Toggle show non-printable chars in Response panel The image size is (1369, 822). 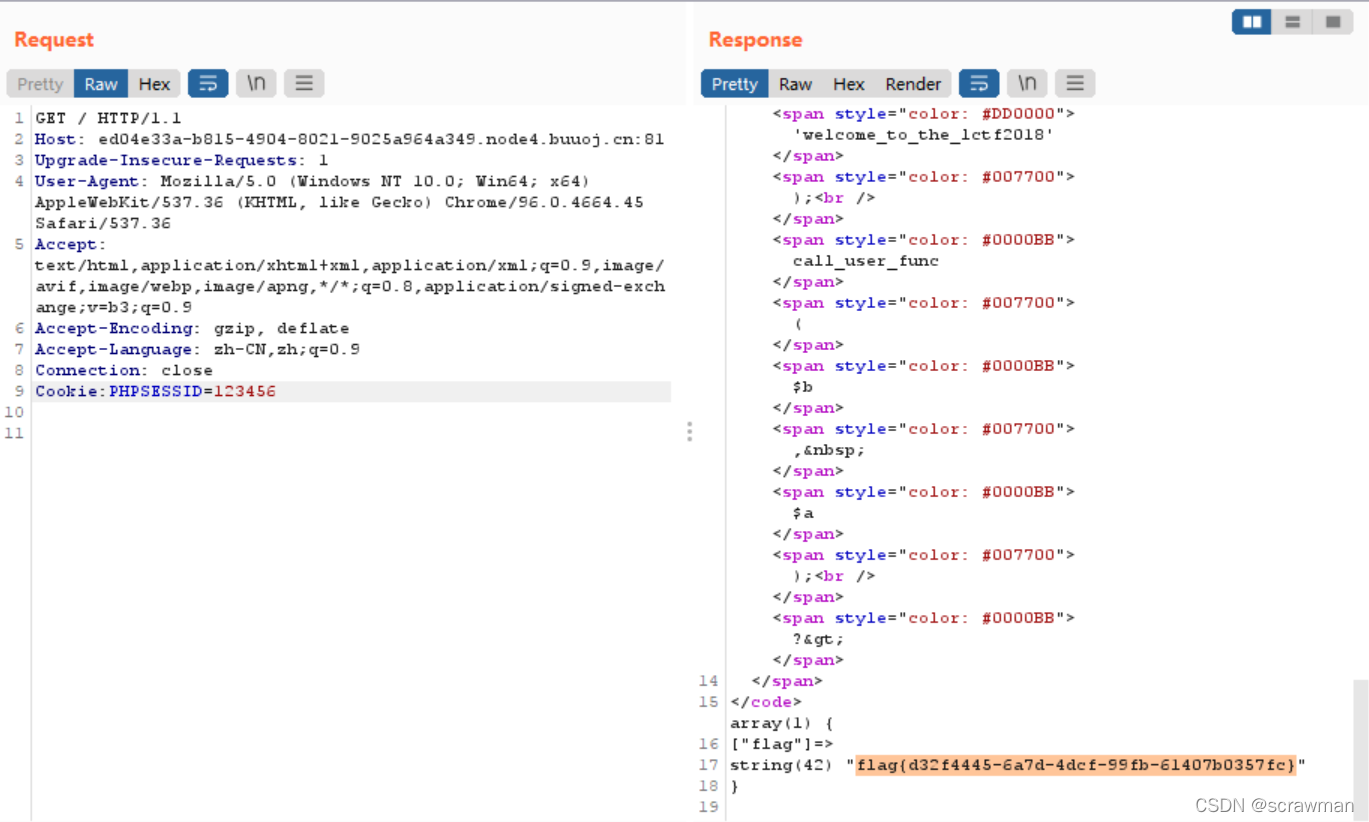pos(1027,84)
